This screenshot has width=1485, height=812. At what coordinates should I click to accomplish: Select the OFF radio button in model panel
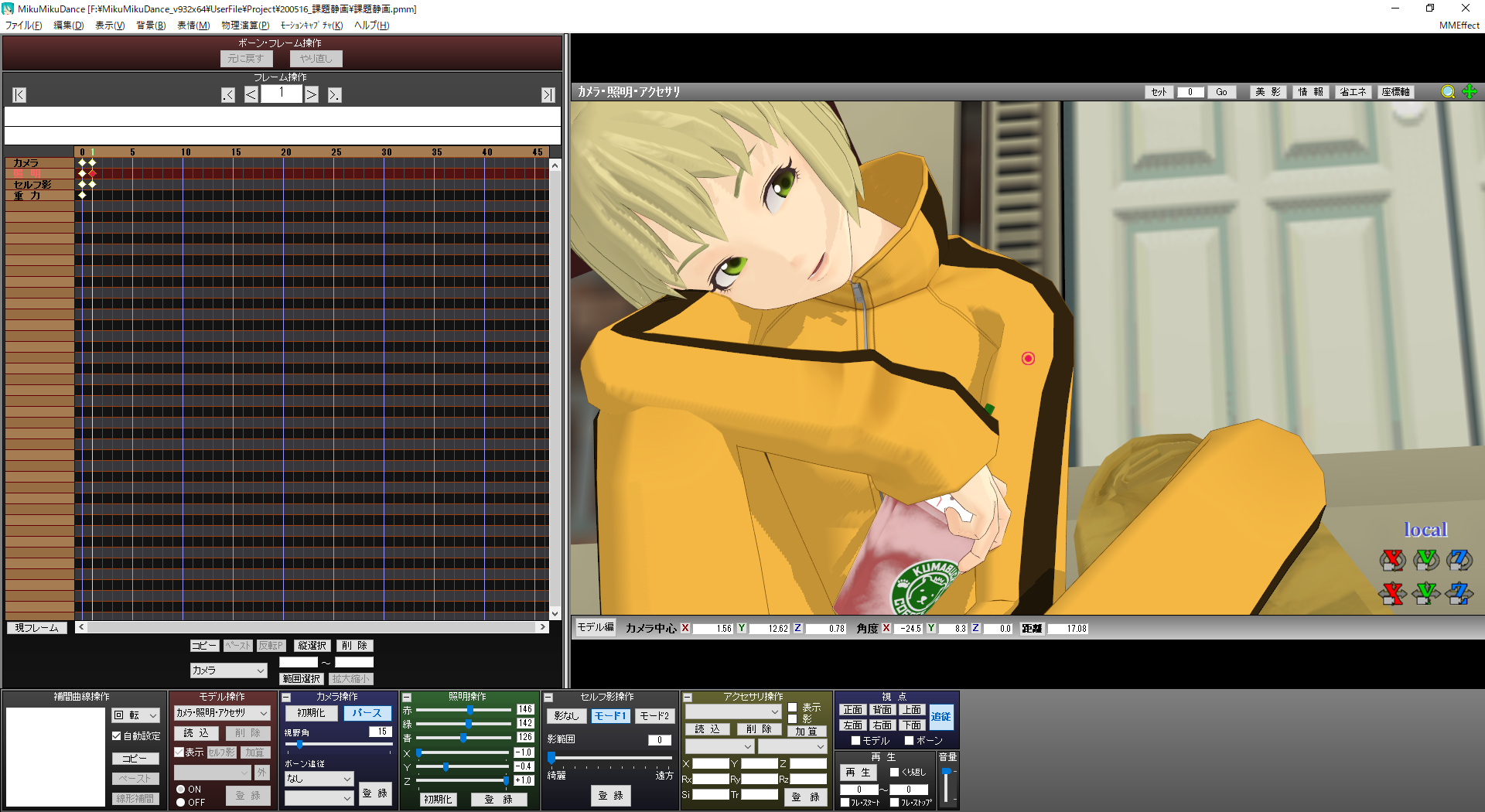(x=180, y=803)
